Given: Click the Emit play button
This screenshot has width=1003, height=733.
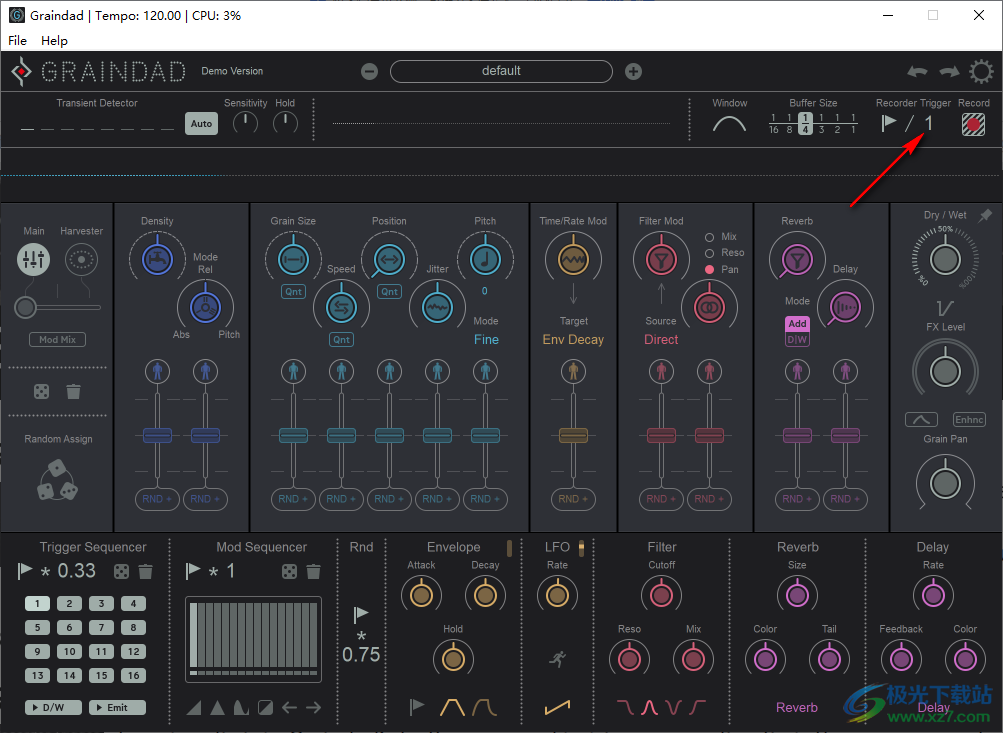Looking at the screenshot, I should pyautogui.click(x=117, y=707).
